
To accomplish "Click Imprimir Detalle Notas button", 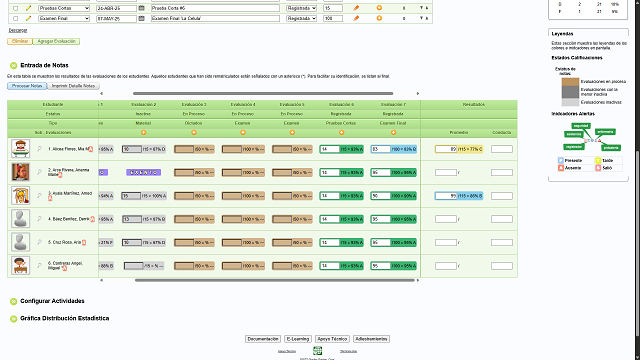I will click(73, 86).
